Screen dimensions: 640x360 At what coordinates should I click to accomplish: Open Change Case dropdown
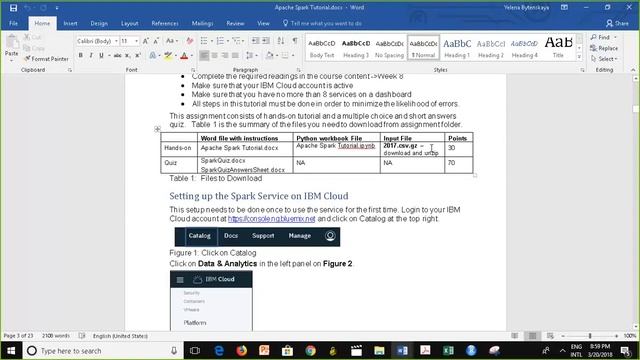tap(171, 41)
